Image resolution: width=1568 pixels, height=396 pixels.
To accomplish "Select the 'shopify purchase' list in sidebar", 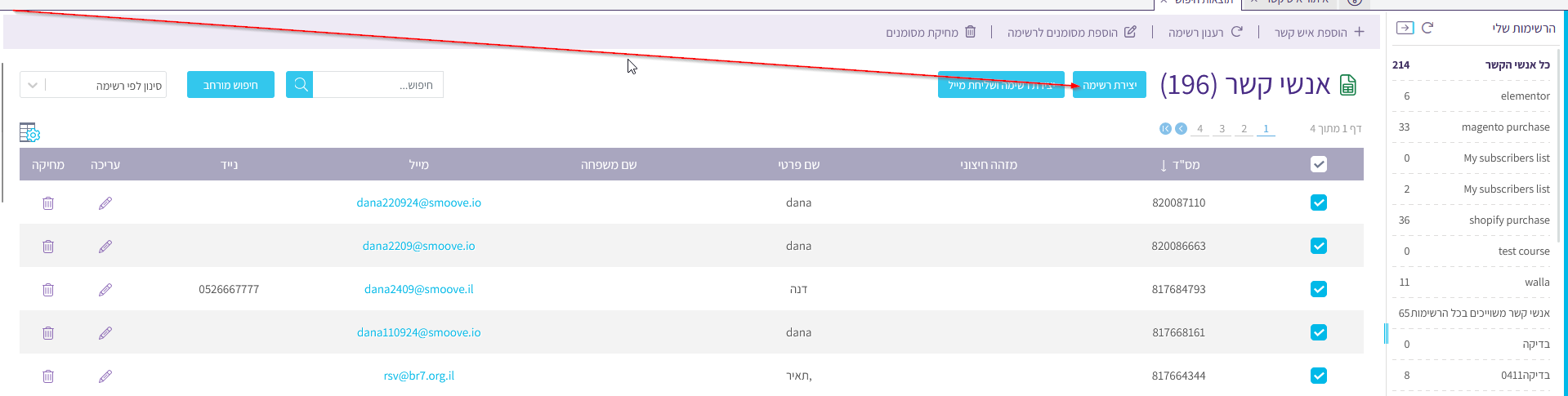I will pos(1508,220).
